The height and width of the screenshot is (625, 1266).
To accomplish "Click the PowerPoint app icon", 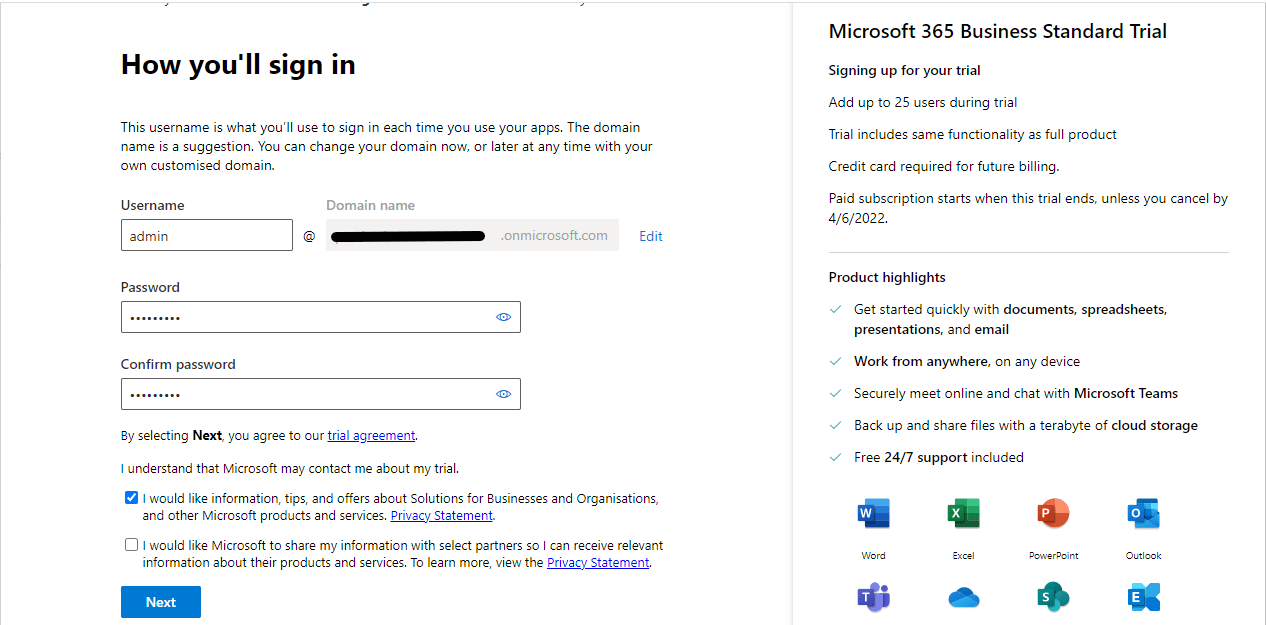I will pyautogui.click(x=1053, y=514).
